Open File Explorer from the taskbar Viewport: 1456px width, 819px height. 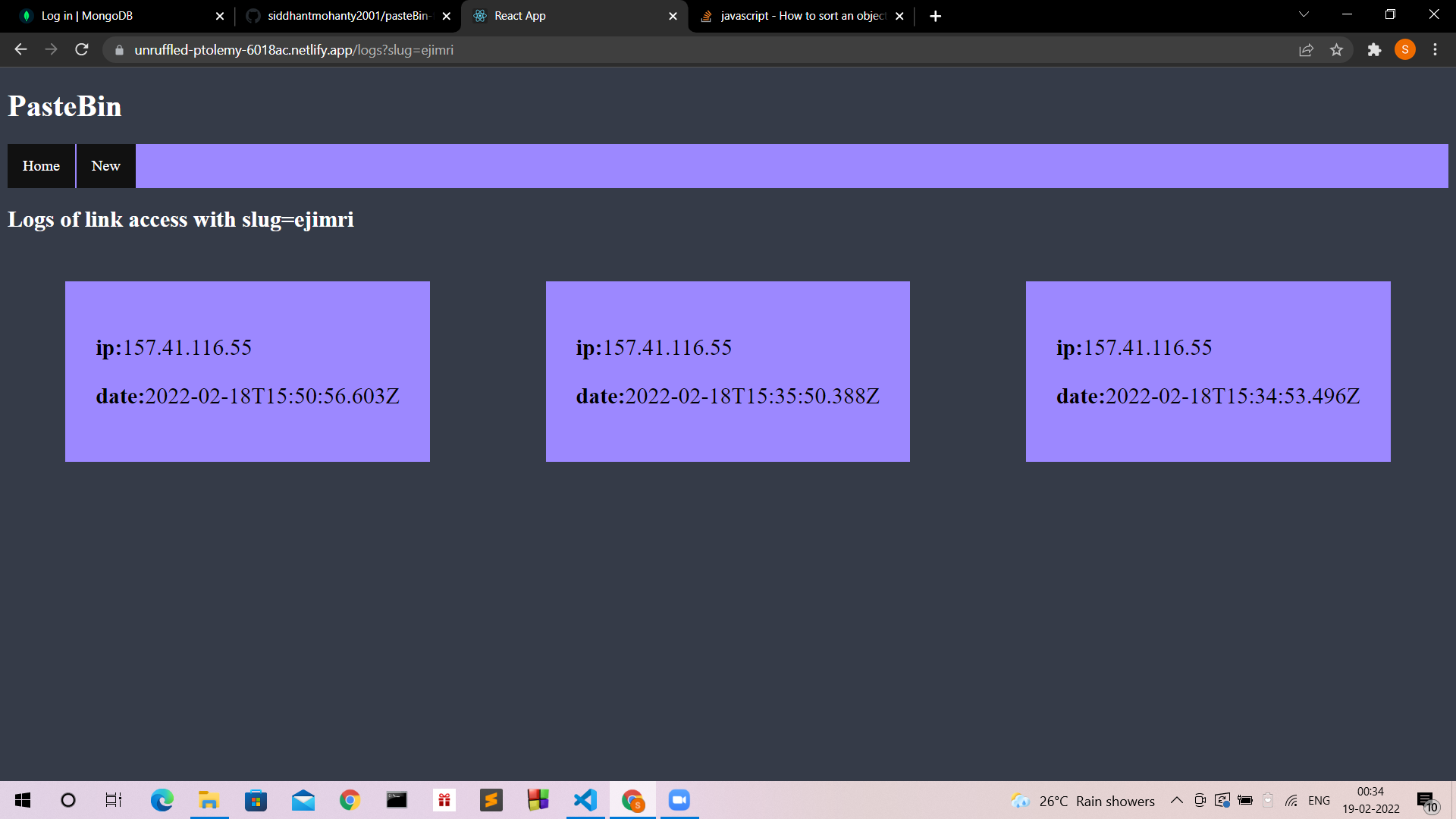(x=209, y=800)
